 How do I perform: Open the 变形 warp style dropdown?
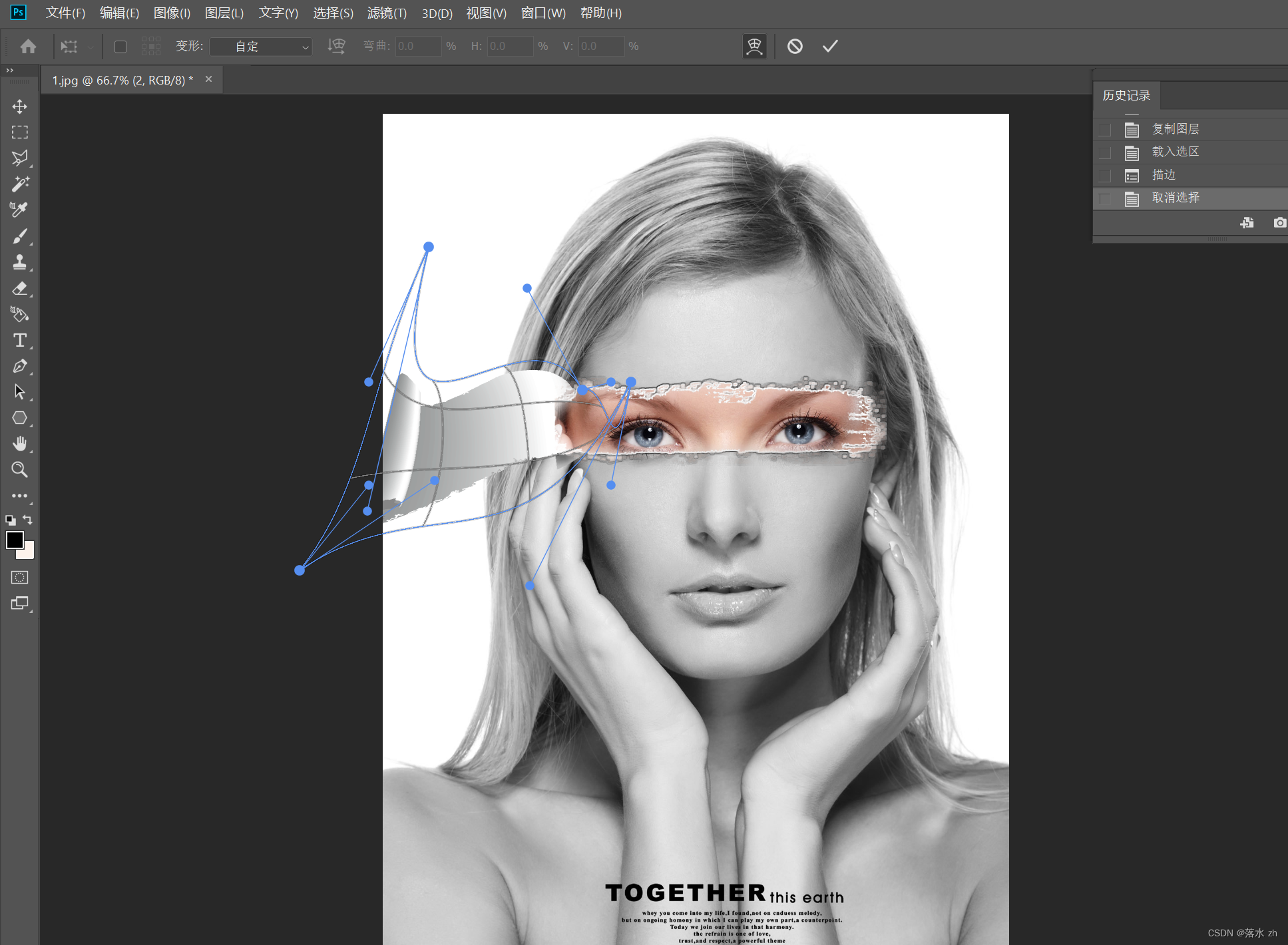(x=261, y=47)
